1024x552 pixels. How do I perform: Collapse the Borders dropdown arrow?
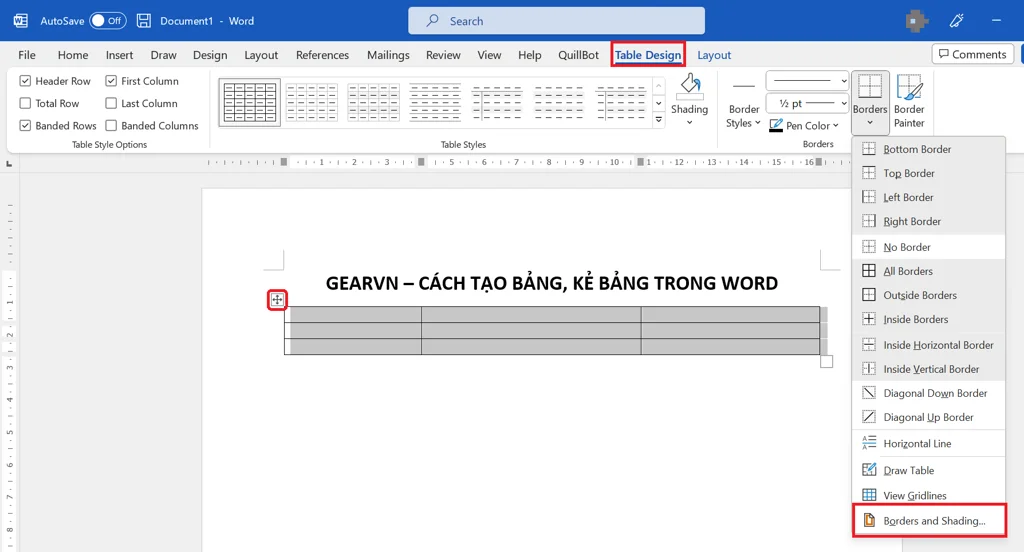[x=870, y=123]
